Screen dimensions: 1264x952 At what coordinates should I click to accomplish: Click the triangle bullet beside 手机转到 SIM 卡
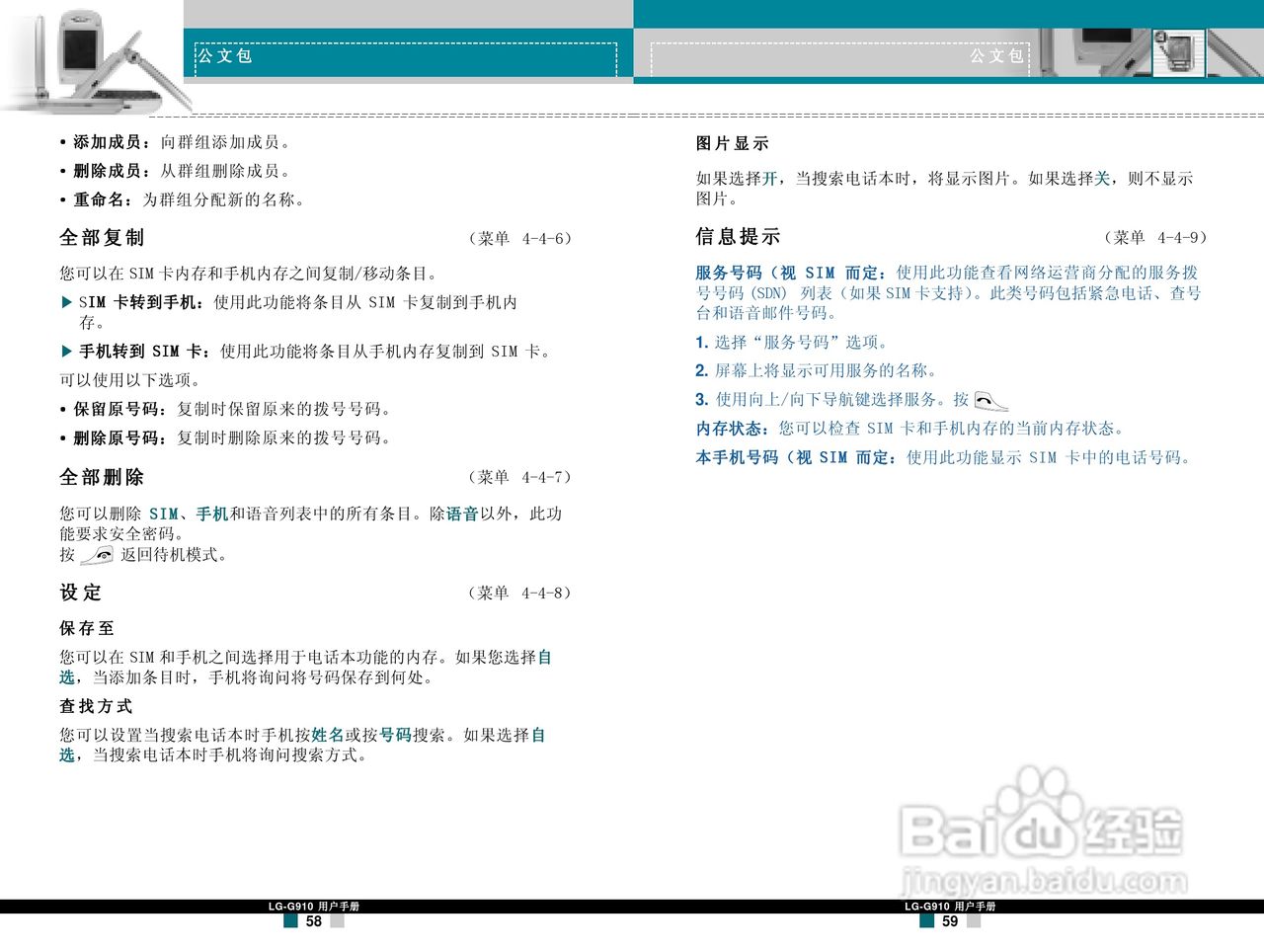pos(66,352)
